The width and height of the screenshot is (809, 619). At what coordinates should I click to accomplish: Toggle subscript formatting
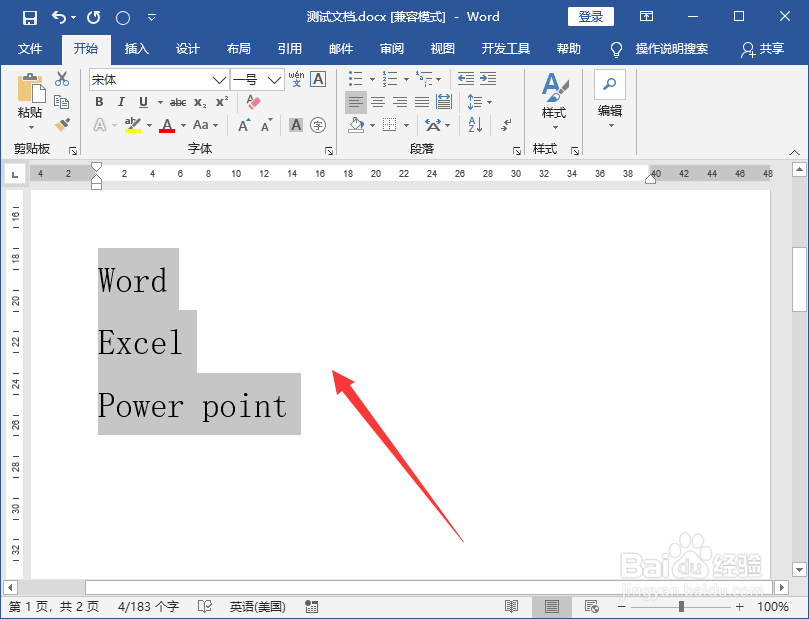pos(200,102)
